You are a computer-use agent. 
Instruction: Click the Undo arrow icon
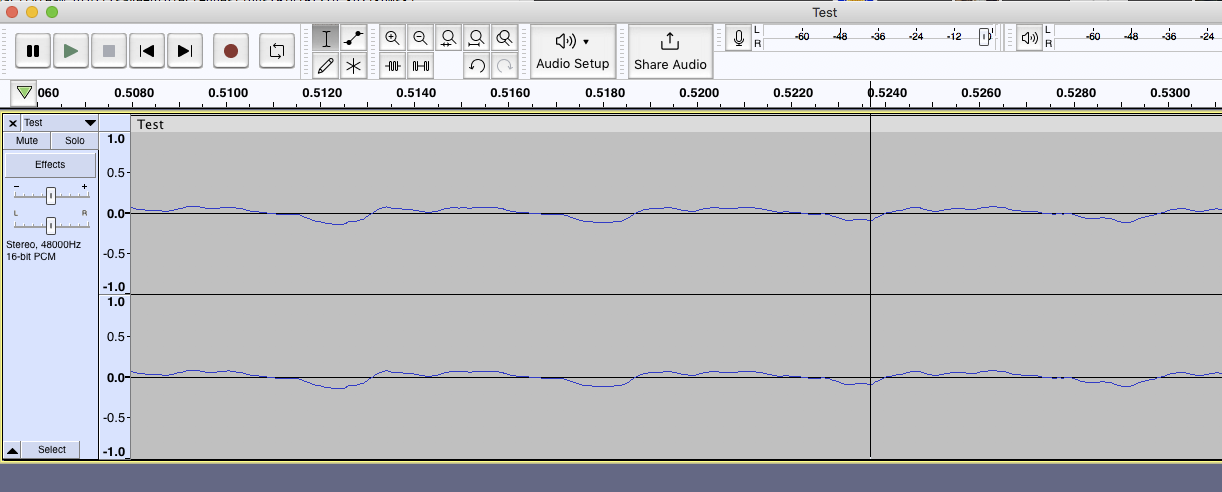(477, 66)
